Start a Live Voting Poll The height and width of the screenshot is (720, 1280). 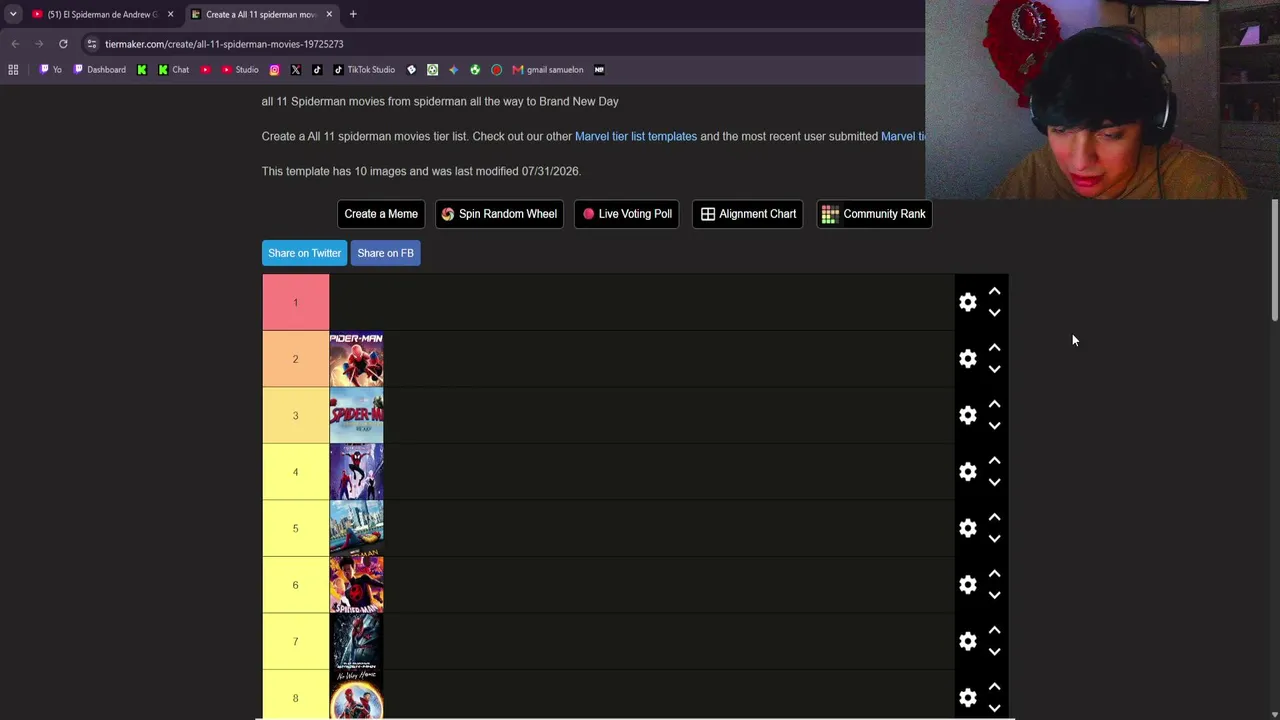[x=627, y=214]
